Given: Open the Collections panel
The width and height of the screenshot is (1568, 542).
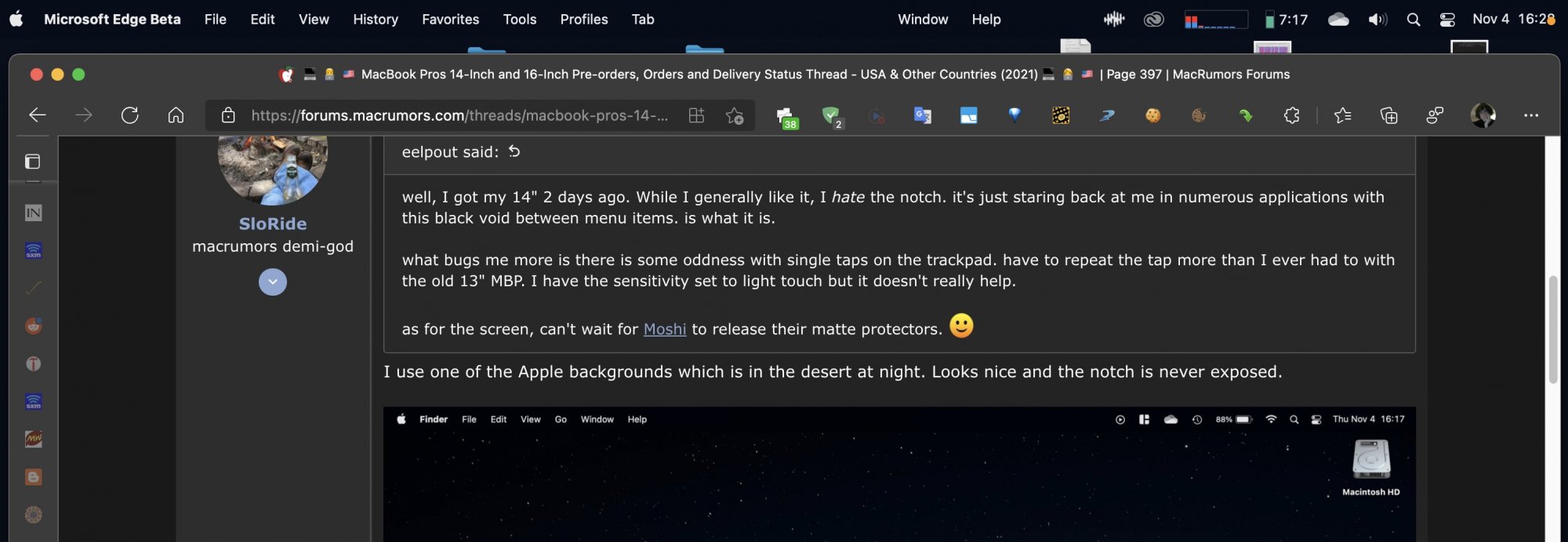Looking at the screenshot, I should [x=1388, y=115].
